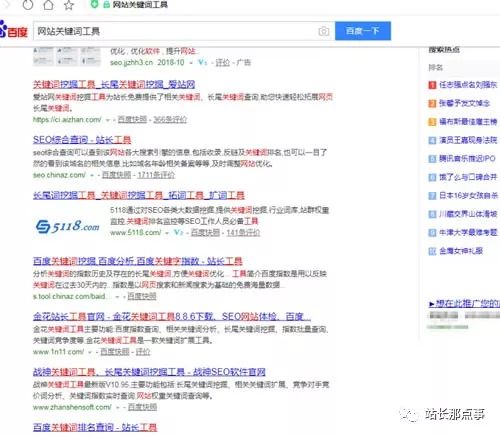Click the https://ci.aizhan.com/ green URL
Screen dimensions: 500x436
pyautogui.click(x=67, y=119)
